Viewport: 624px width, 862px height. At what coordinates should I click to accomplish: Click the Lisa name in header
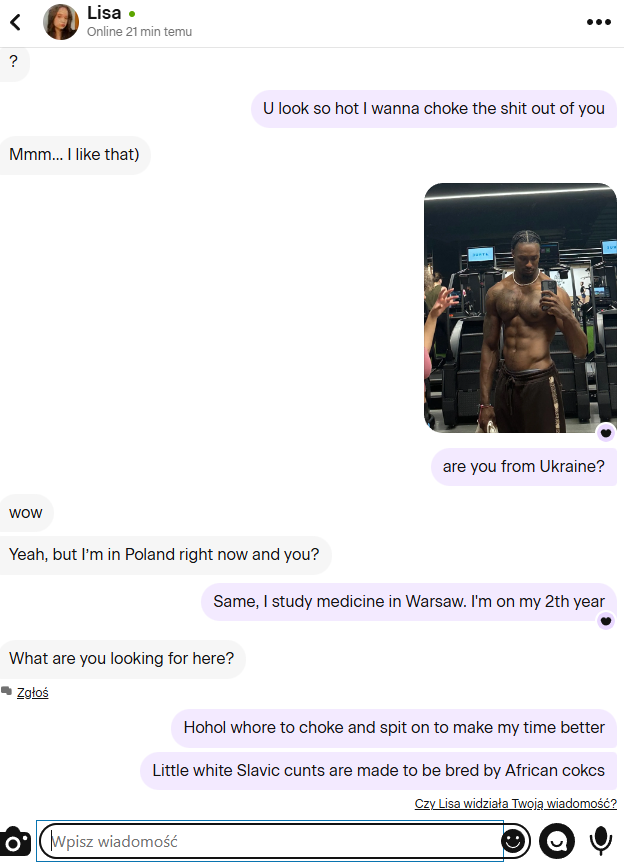104,13
